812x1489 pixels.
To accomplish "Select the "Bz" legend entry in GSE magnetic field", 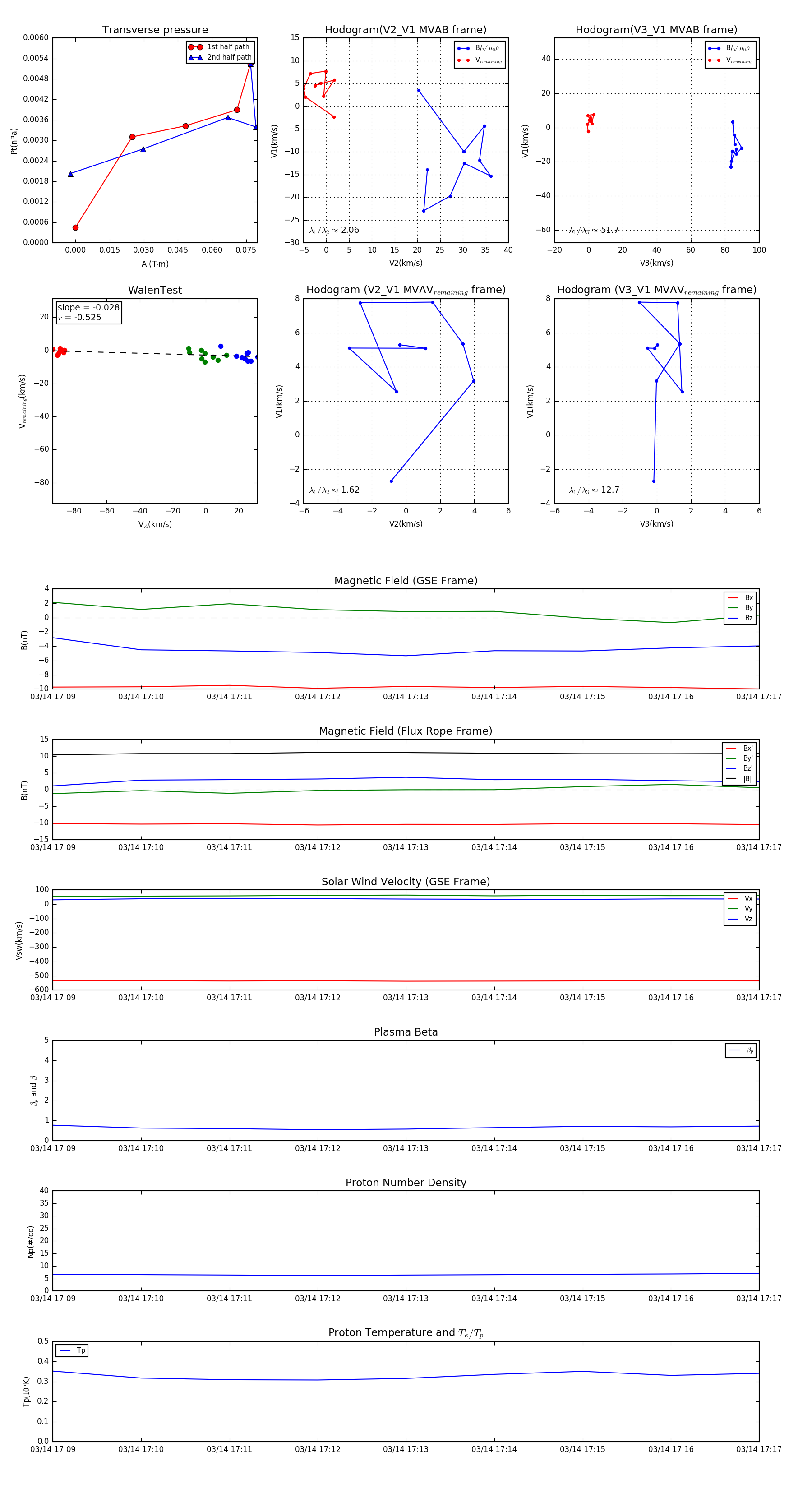I will (x=740, y=618).
